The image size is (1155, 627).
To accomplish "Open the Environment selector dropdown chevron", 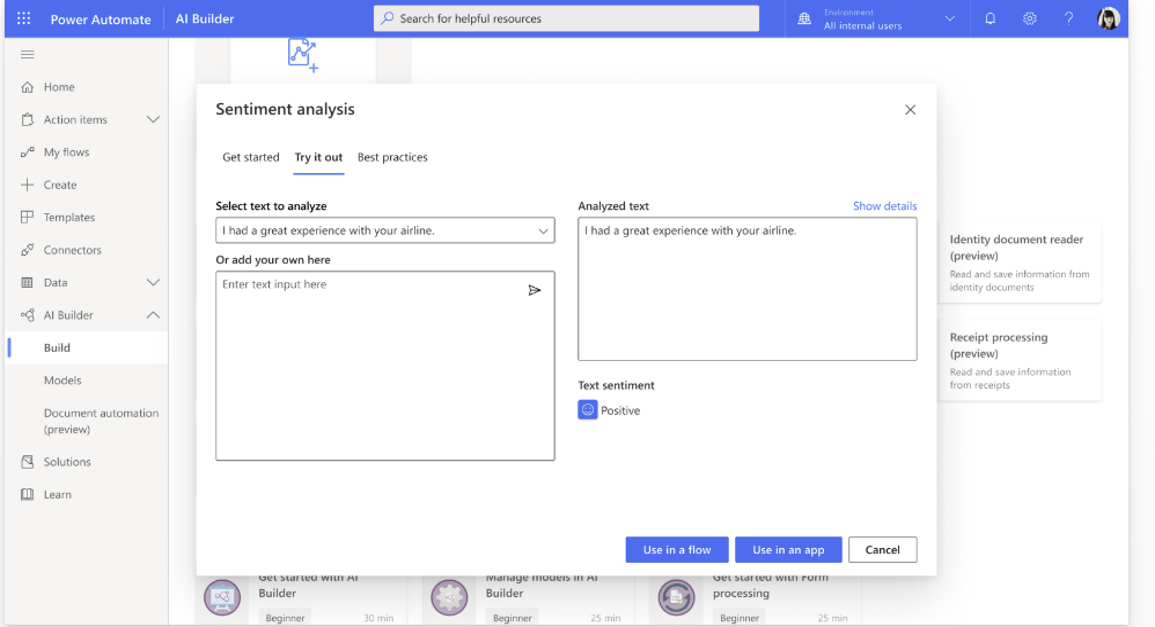I will pos(949,19).
